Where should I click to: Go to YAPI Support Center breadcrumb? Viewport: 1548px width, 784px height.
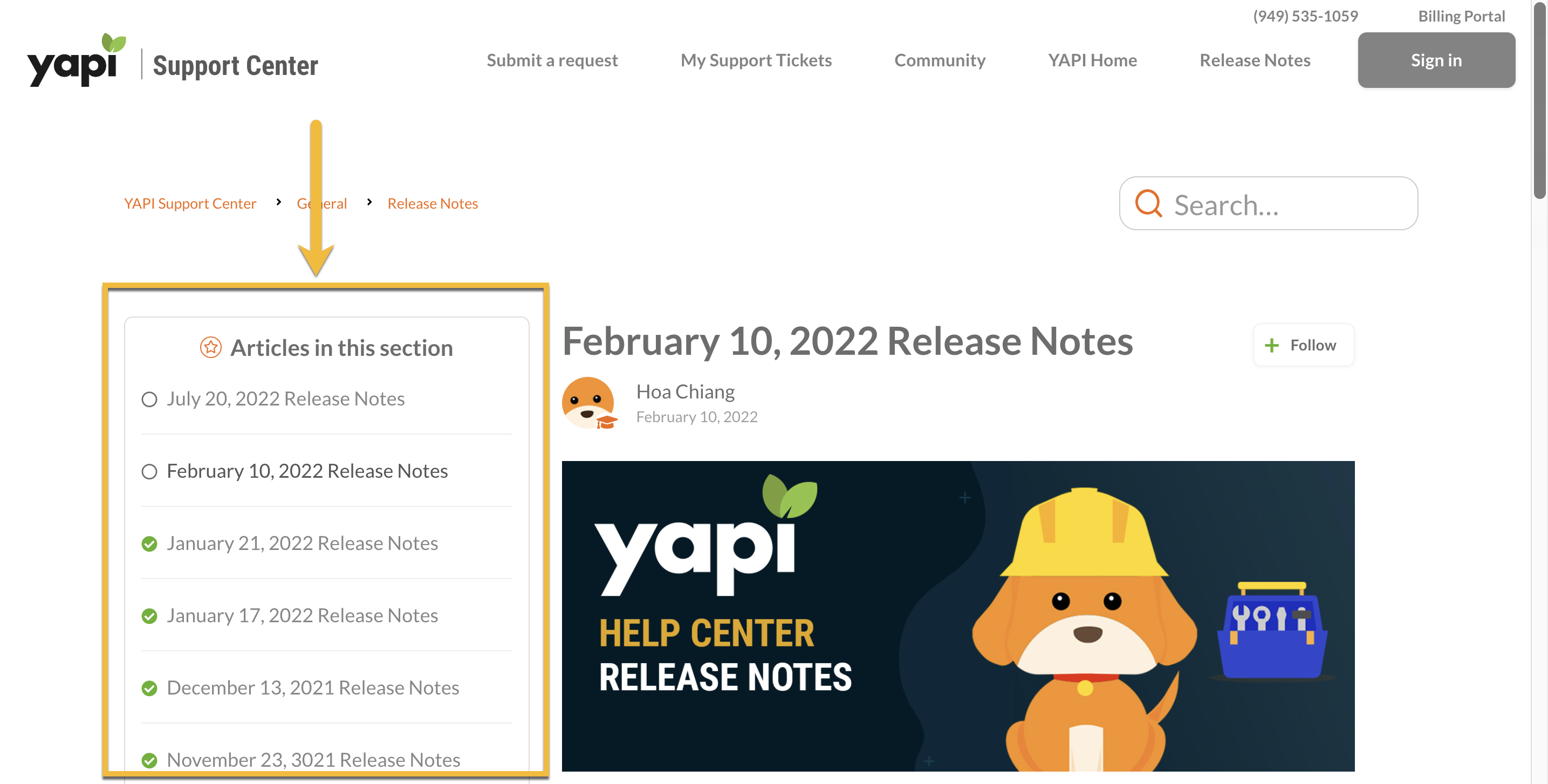click(x=190, y=204)
